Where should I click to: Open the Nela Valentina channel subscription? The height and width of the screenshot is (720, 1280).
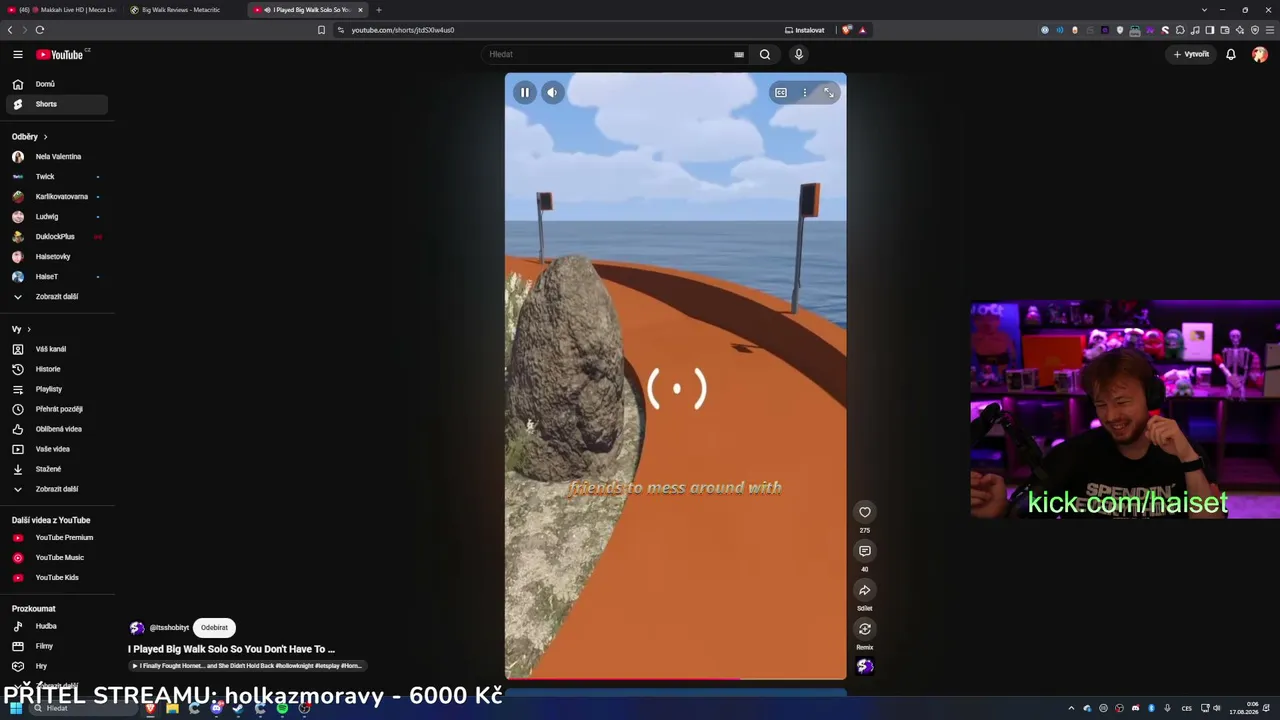57,157
